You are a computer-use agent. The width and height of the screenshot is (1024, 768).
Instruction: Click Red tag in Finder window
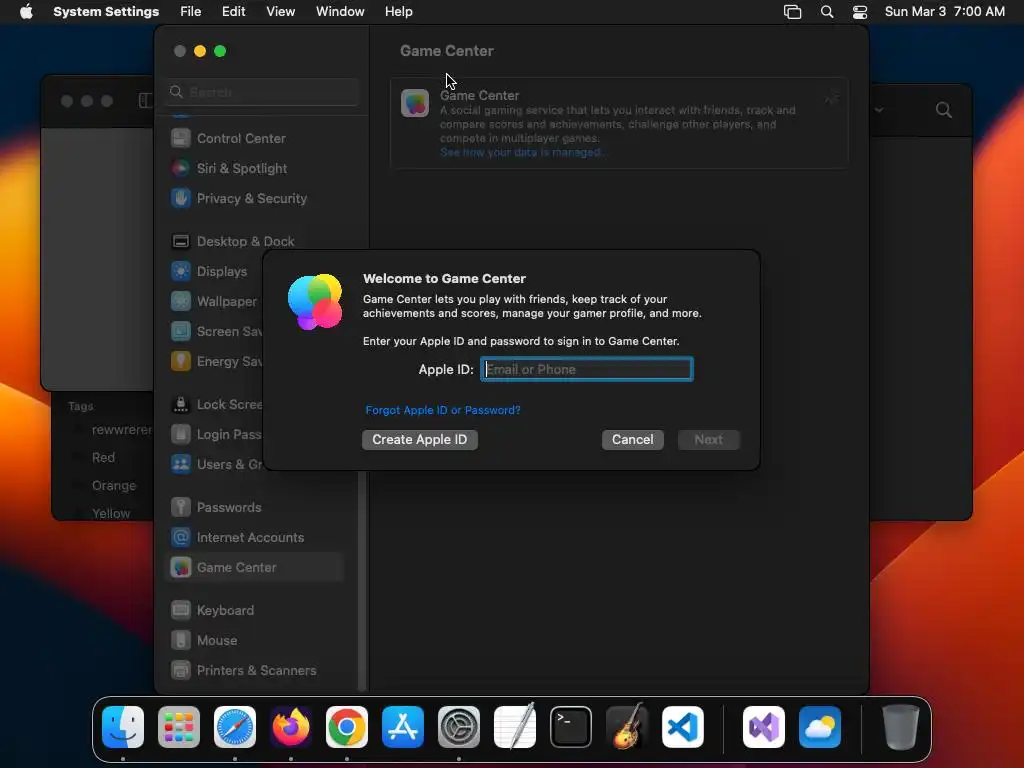(103, 458)
